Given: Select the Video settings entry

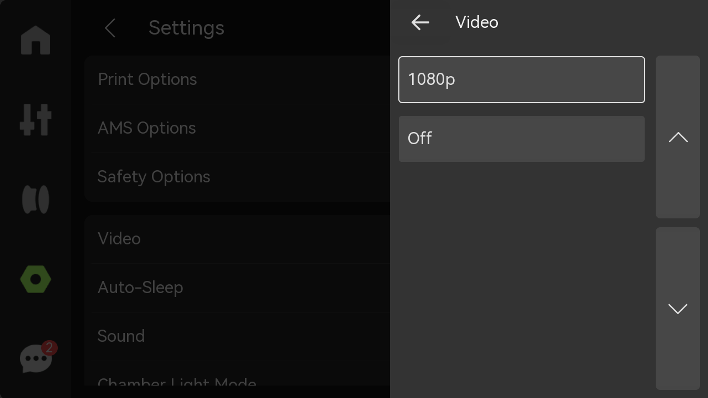Looking at the screenshot, I should (237, 239).
